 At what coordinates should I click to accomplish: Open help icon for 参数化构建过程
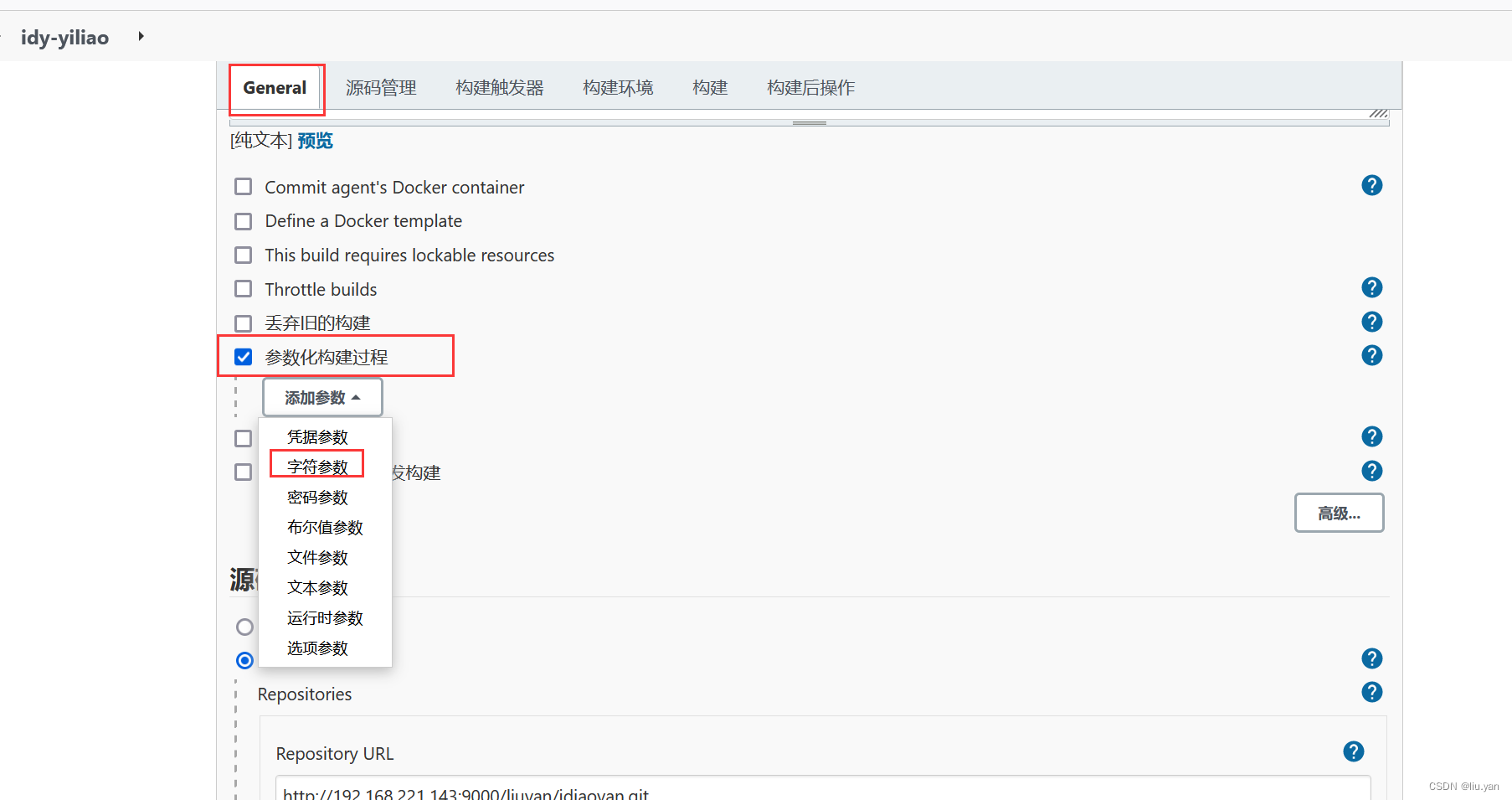(1371, 355)
